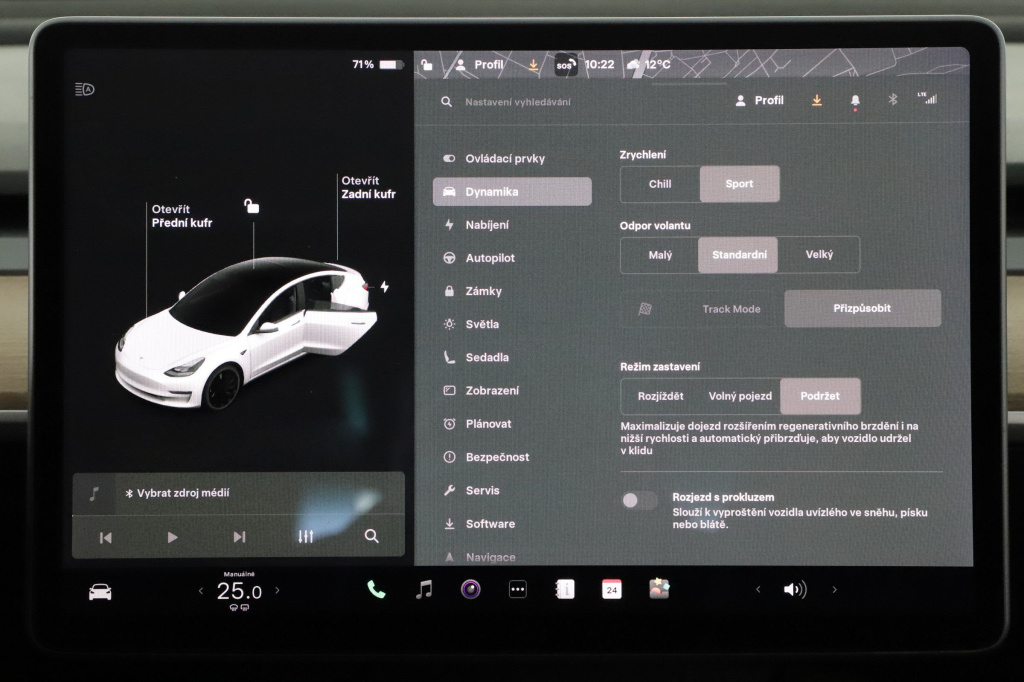The height and width of the screenshot is (682, 1024).
Task: Open Profil in the top status bar
Action: click(479, 65)
